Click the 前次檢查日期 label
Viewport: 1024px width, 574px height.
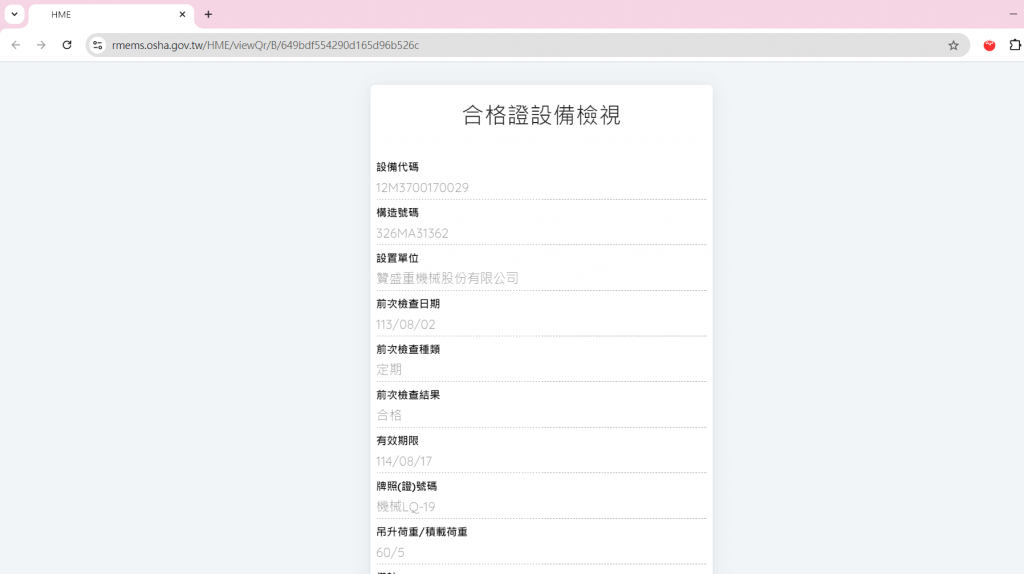pos(408,304)
